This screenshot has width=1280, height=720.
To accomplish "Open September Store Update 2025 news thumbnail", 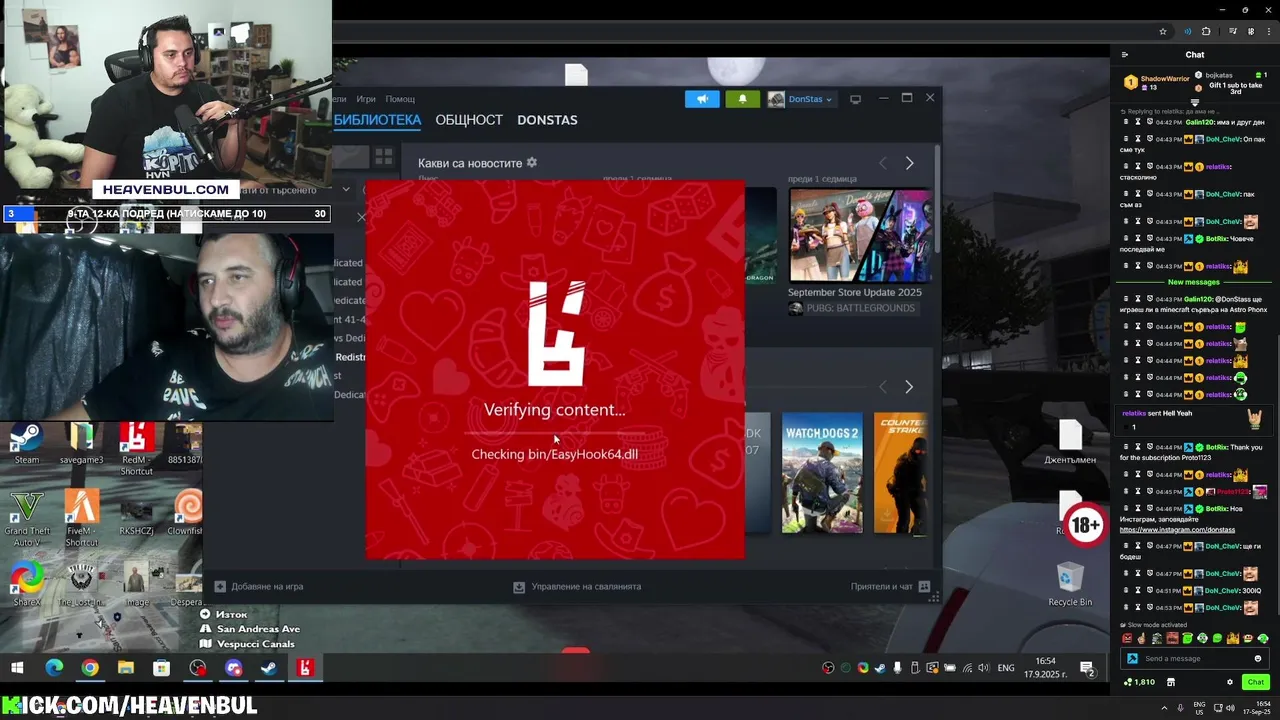I will (859, 235).
